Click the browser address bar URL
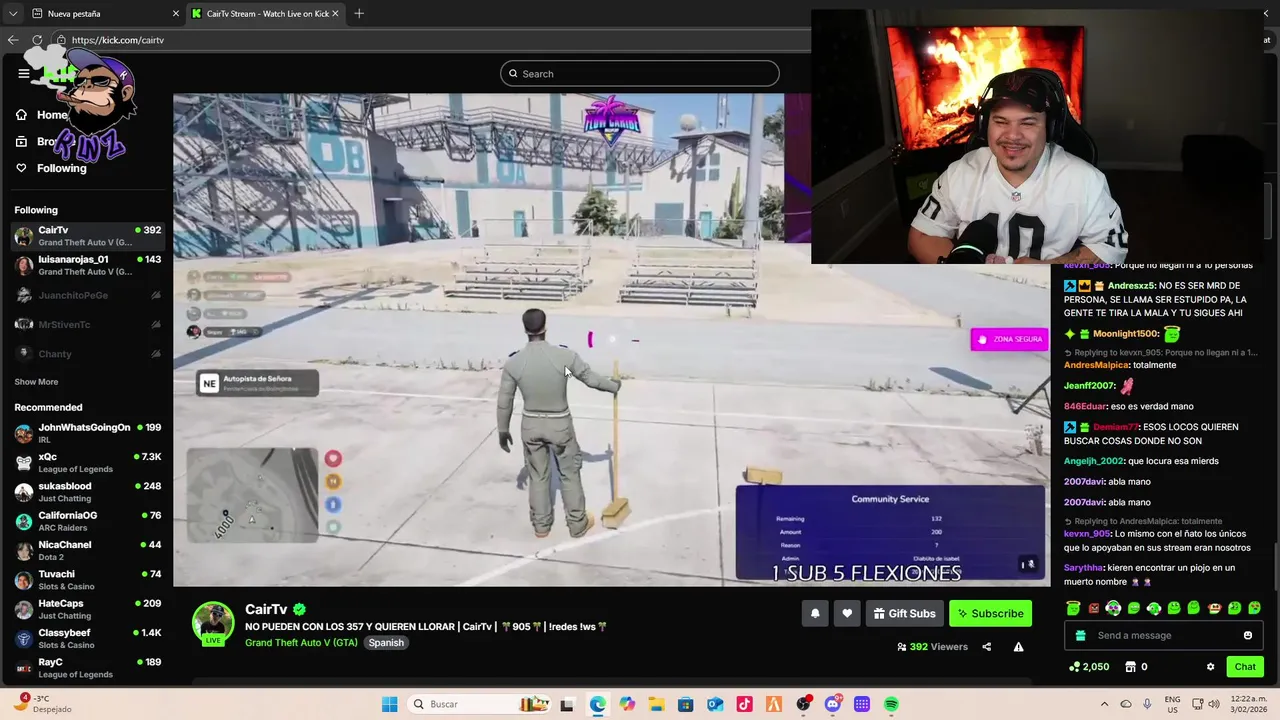Viewport: 1280px width, 720px height. click(118, 40)
